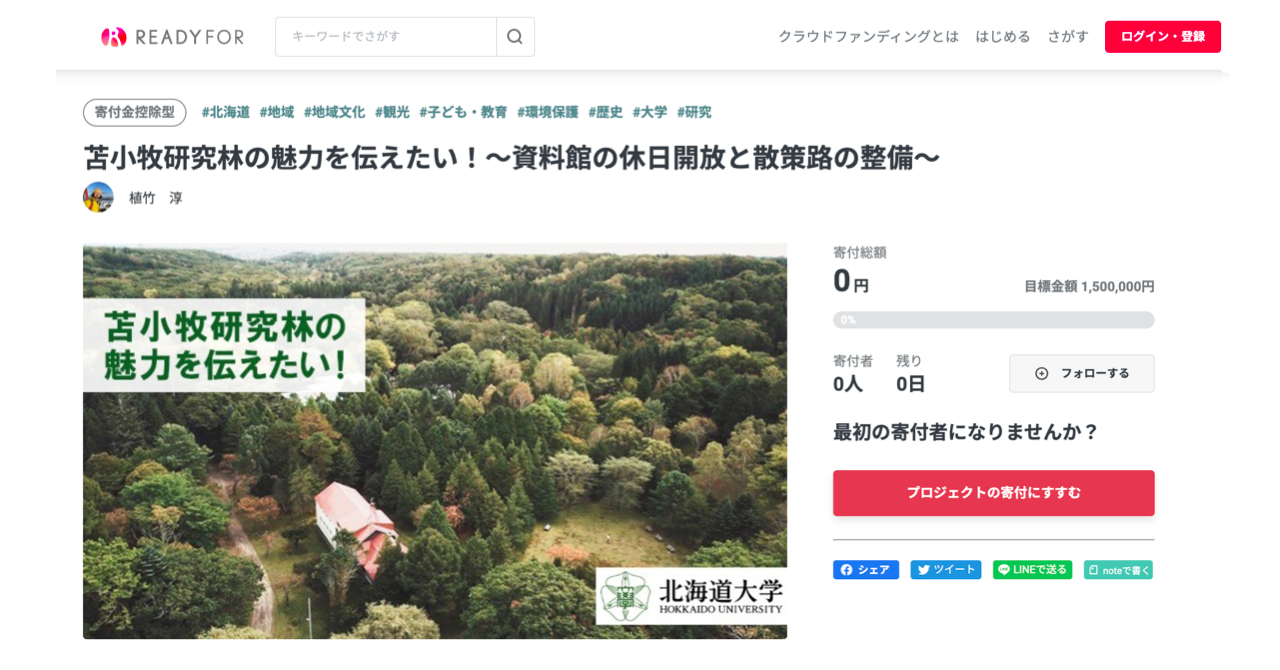The width and height of the screenshot is (1280, 670).
Task: Open the はじめる menu item
Action: [1003, 37]
